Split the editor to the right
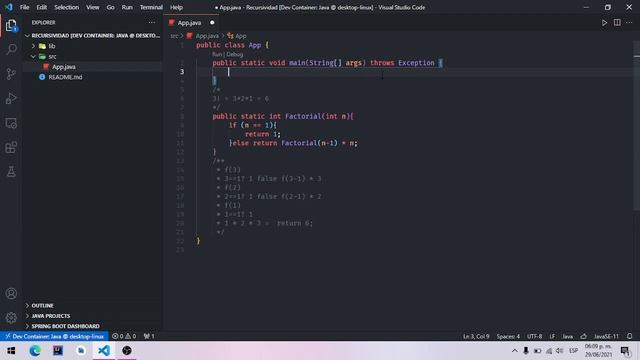 (x=617, y=23)
